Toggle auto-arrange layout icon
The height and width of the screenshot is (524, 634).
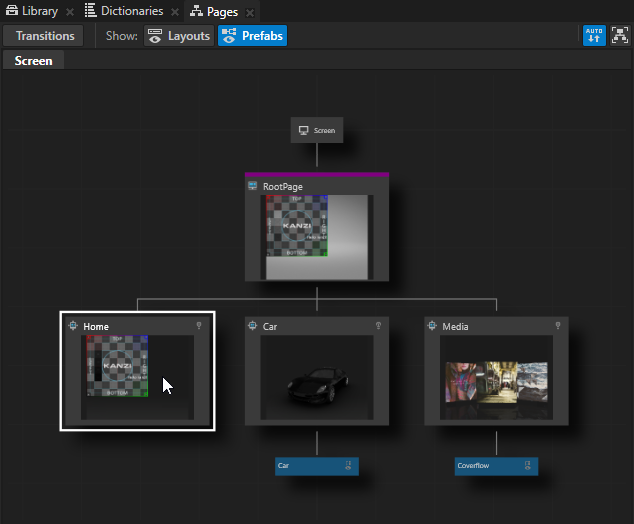pos(594,36)
